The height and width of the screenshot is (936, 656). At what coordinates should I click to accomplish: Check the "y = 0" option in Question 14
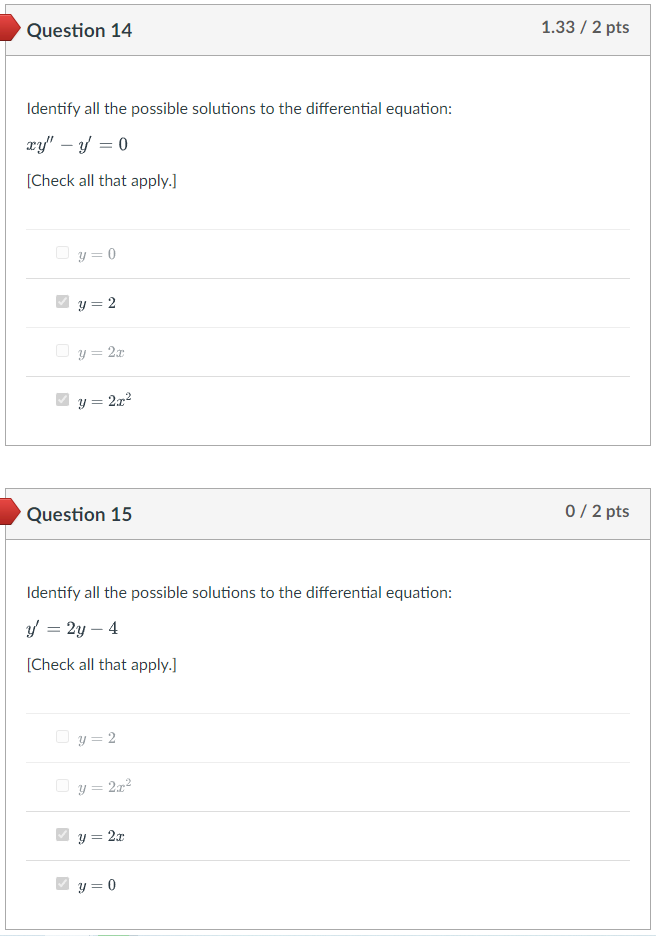[61, 252]
